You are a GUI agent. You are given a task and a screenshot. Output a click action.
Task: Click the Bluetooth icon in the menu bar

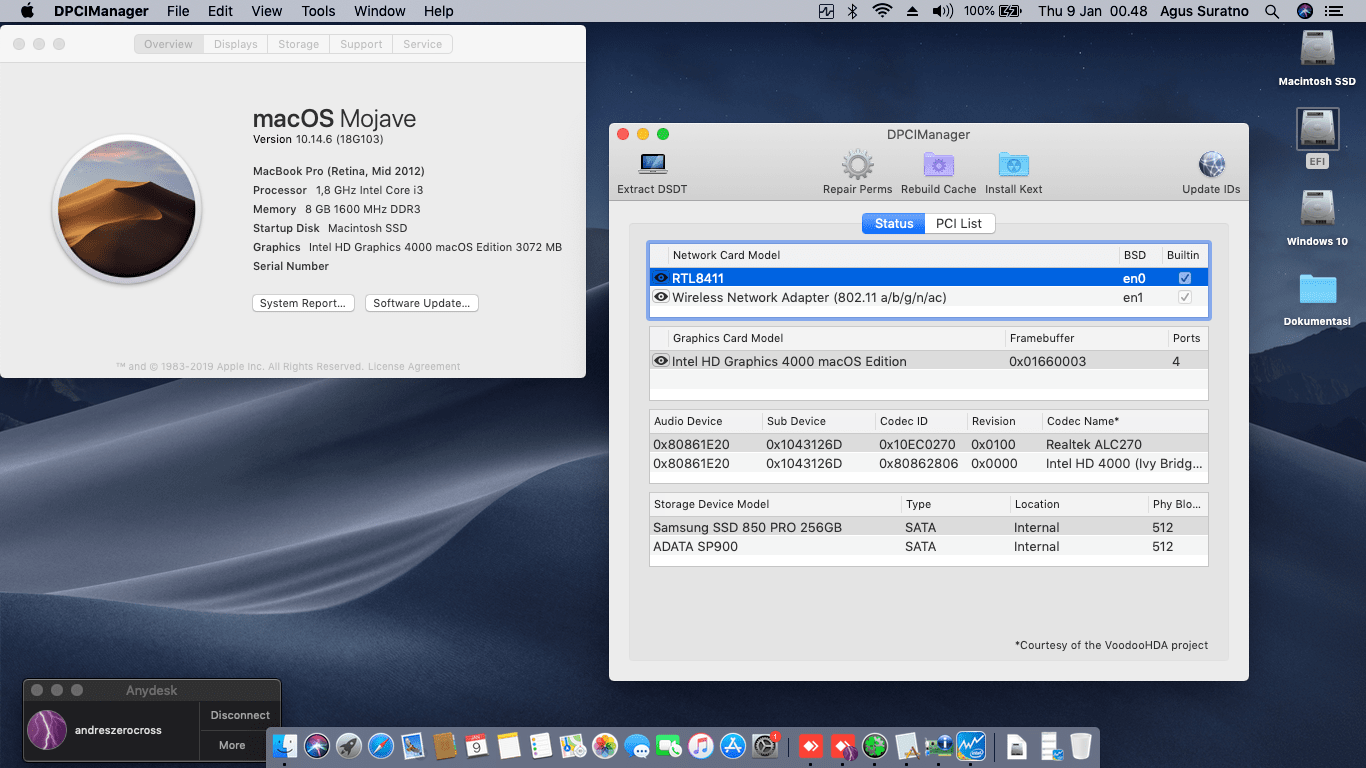(851, 11)
